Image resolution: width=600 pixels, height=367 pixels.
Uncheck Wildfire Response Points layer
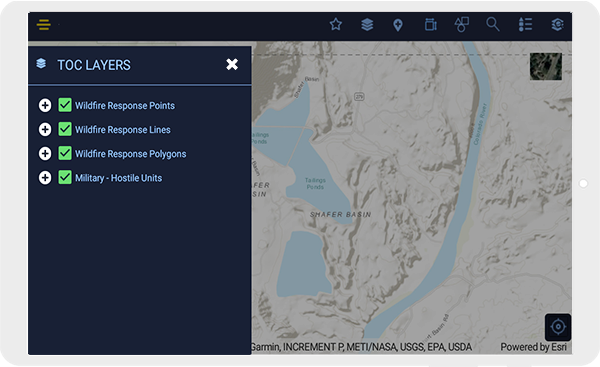[x=65, y=105]
